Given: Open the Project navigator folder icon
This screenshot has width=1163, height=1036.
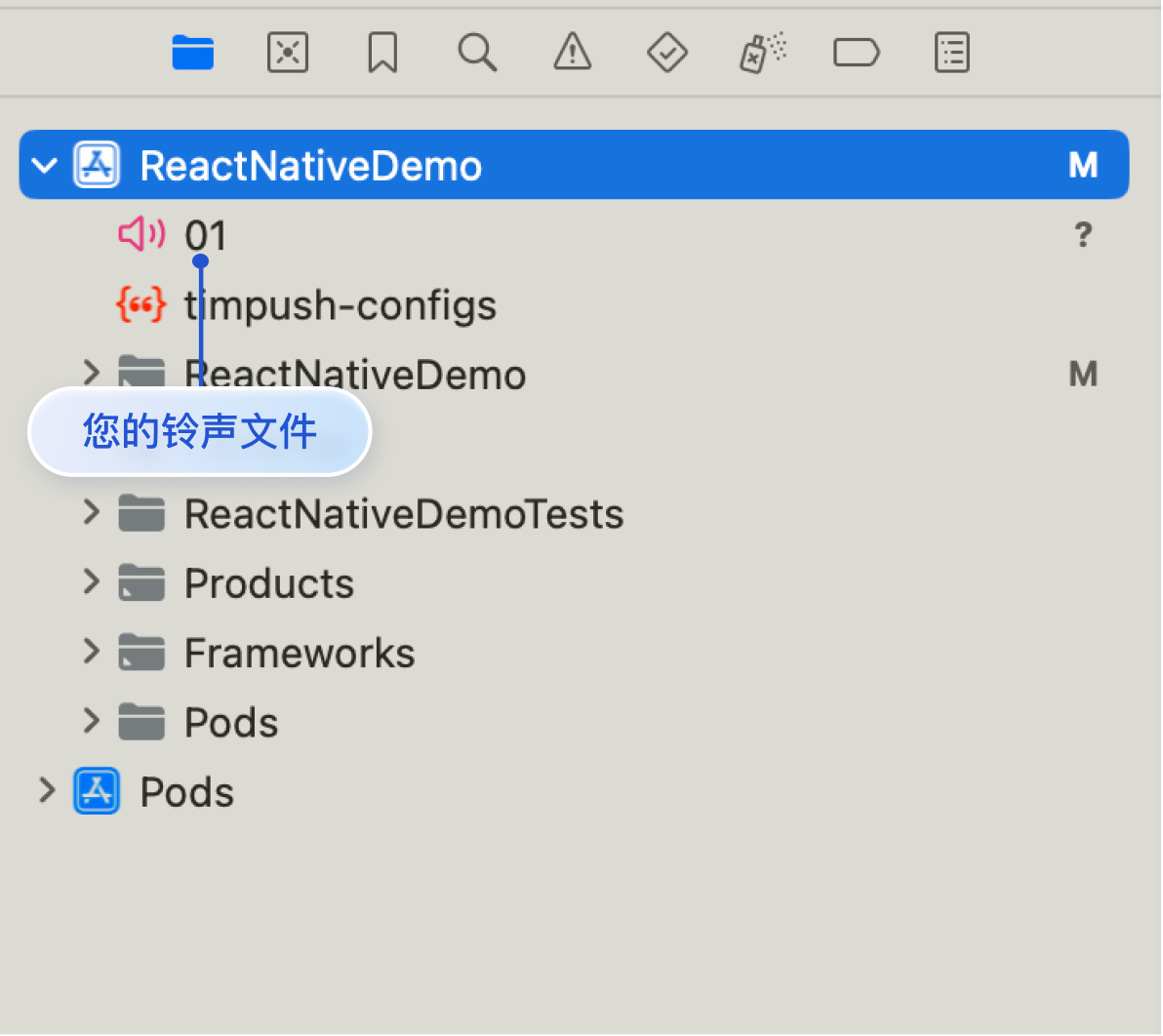Looking at the screenshot, I should click(x=193, y=53).
